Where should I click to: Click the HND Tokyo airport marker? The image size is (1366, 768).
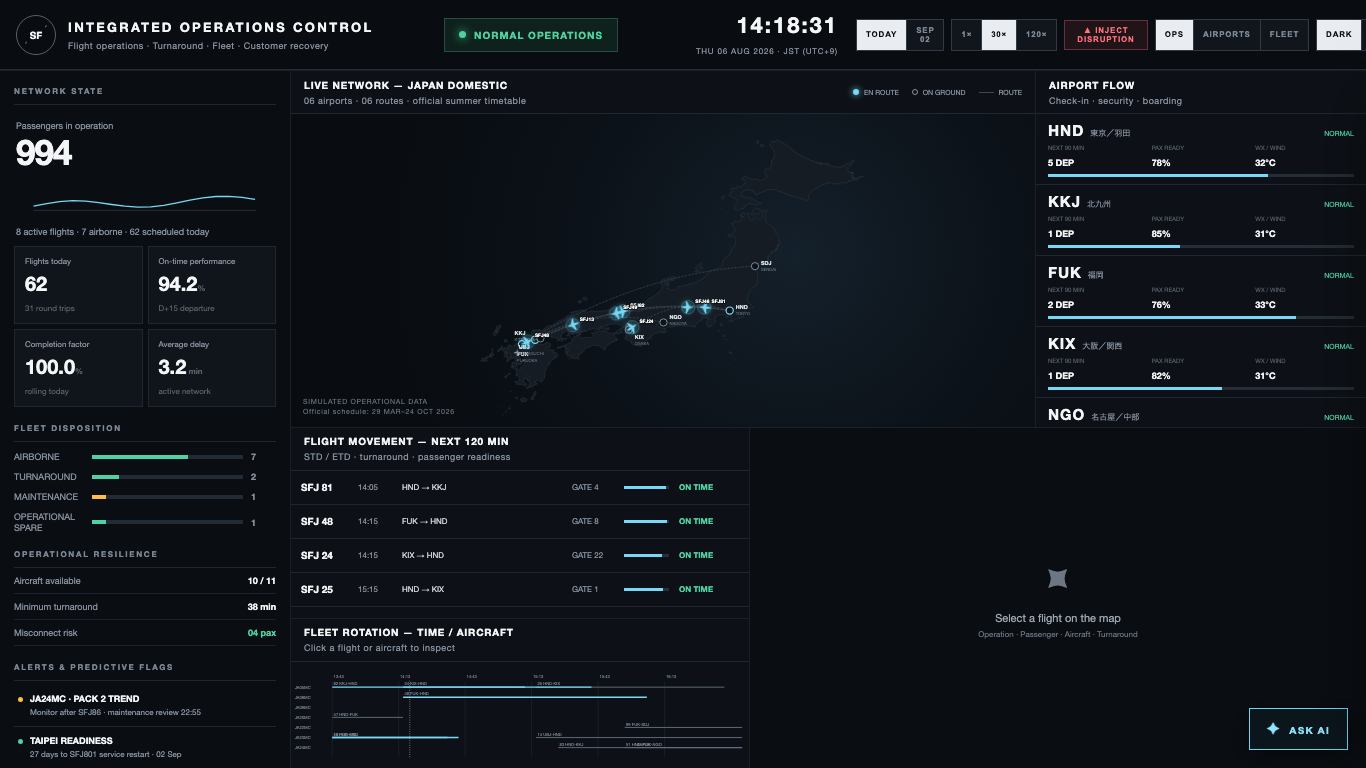pyautogui.click(x=729, y=310)
